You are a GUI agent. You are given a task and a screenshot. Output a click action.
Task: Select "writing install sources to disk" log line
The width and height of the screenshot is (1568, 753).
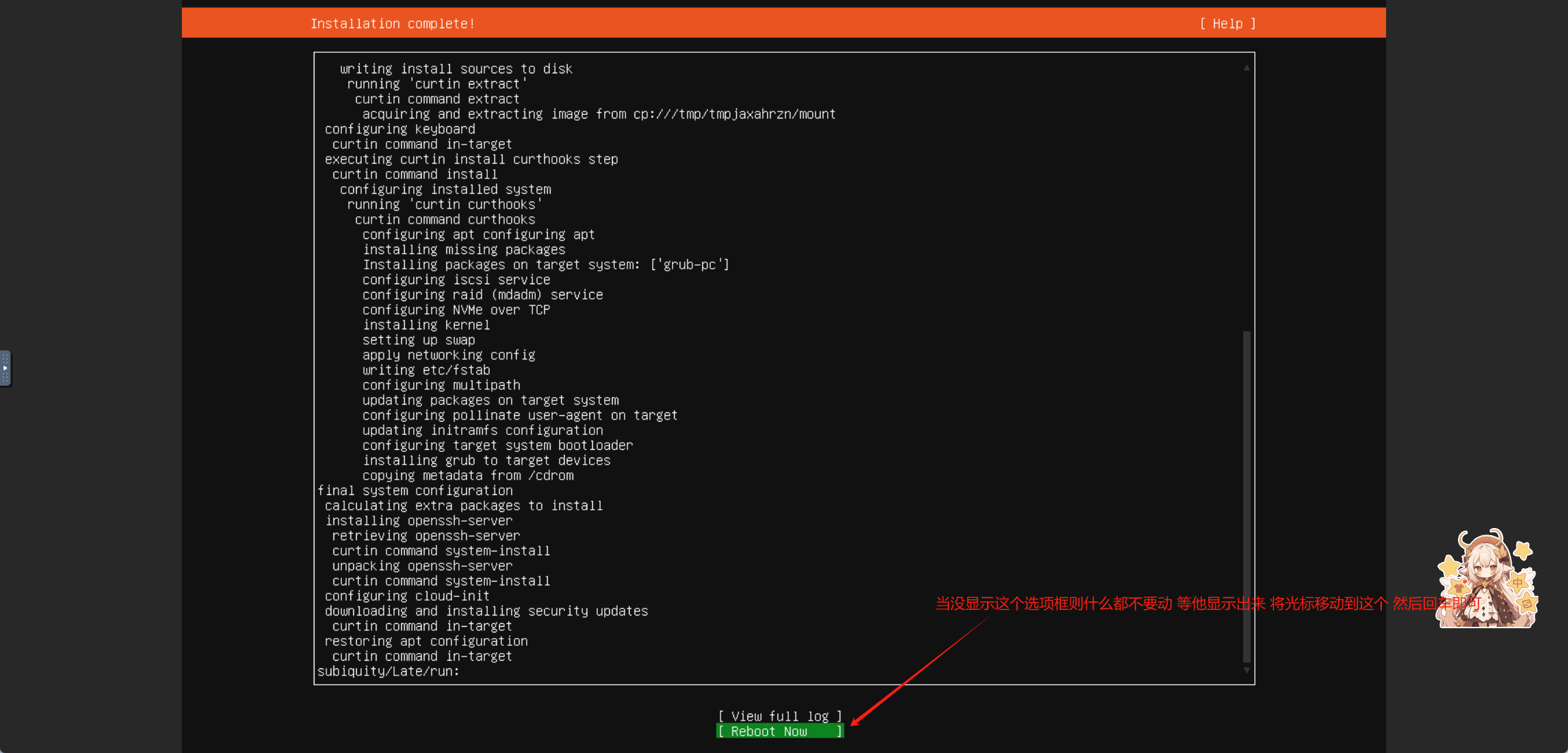[455, 69]
